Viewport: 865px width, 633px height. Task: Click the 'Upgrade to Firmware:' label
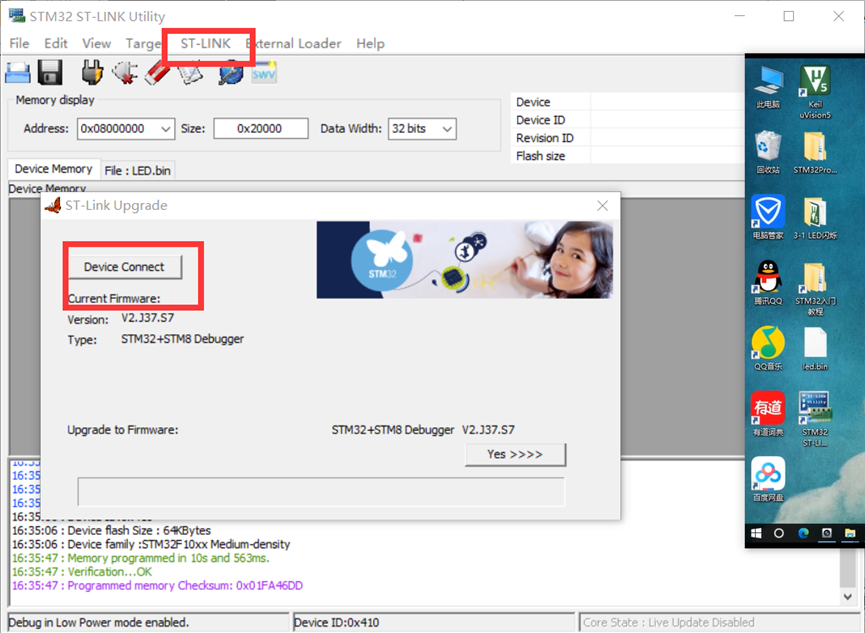[122, 430]
